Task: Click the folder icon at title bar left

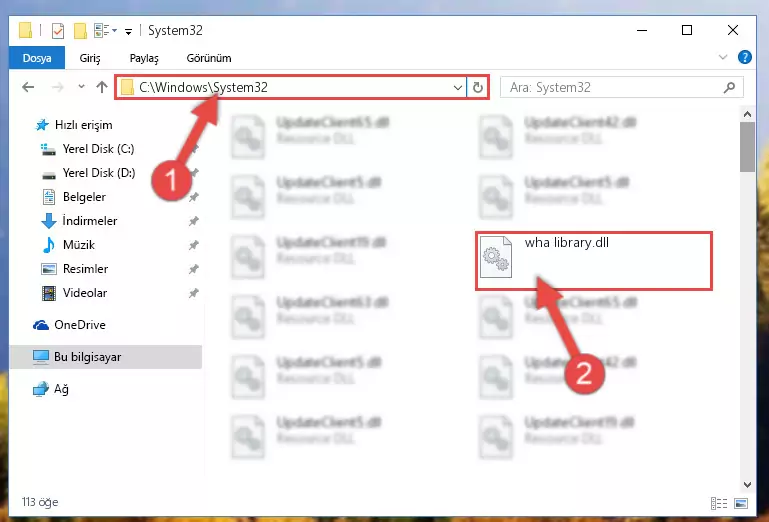Action: click(26, 30)
